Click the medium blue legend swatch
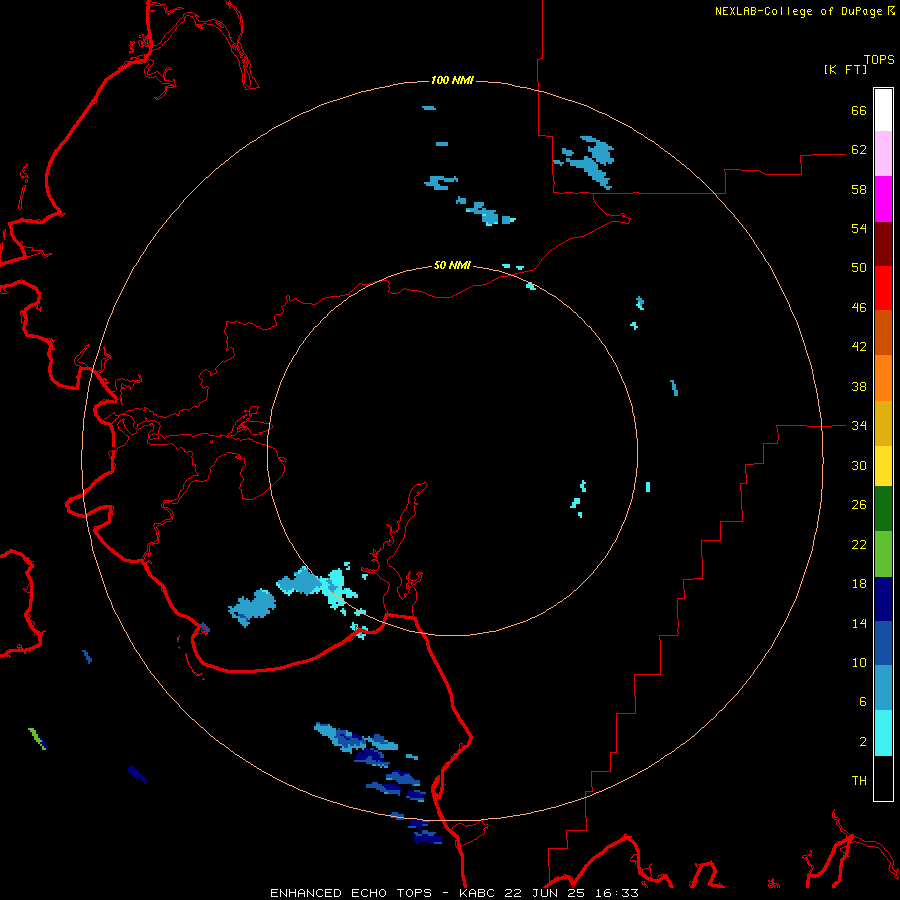 tap(883, 643)
